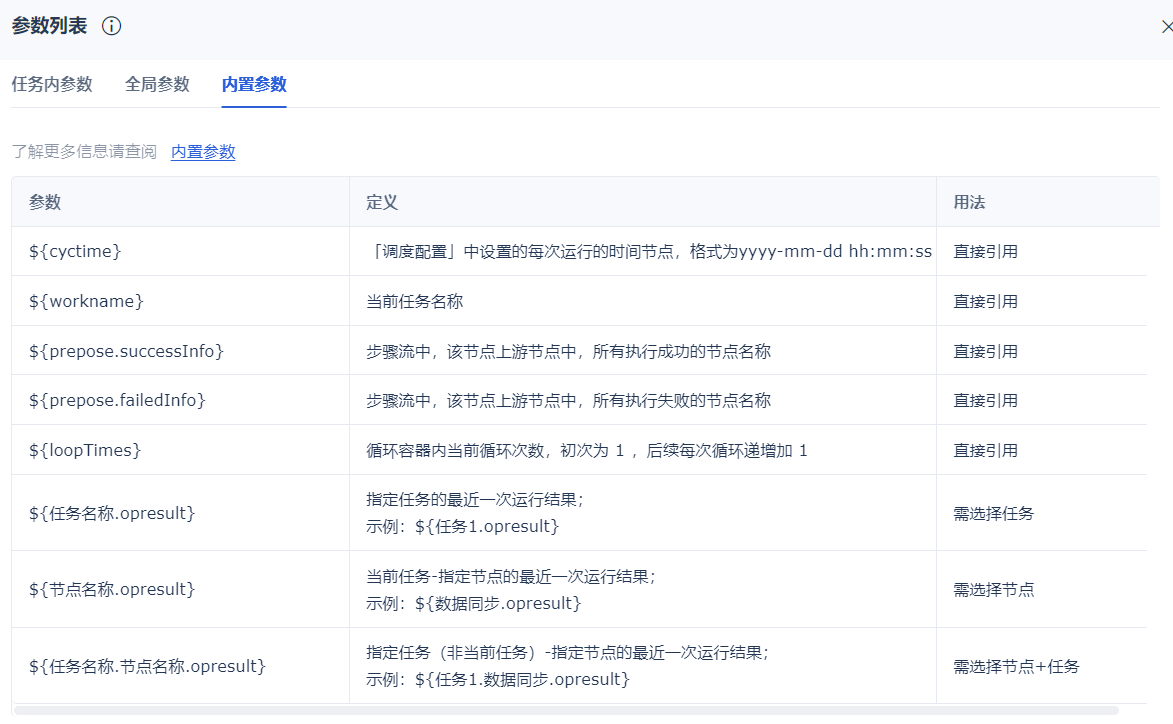
Task: Switch to the 任务内参数 tab
Action: coord(52,85)
